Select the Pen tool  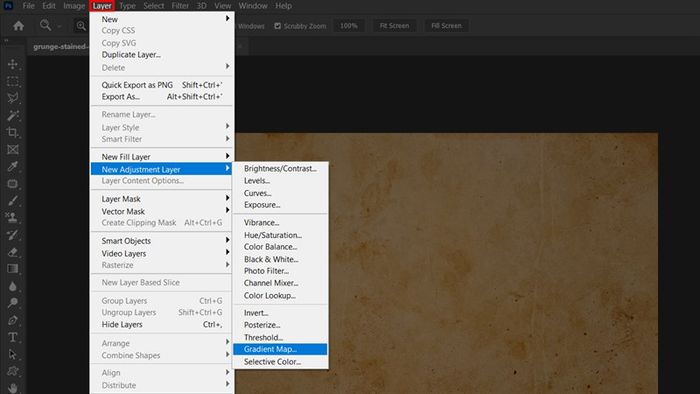tap(12, 320)
